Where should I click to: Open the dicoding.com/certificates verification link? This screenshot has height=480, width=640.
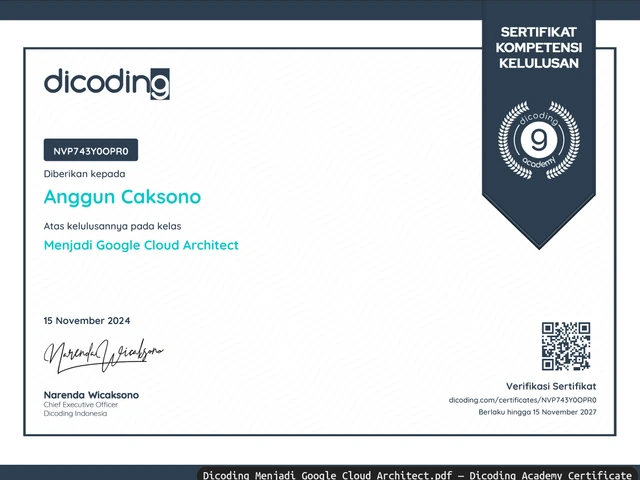pyautogui.click(x=522, y=400)
